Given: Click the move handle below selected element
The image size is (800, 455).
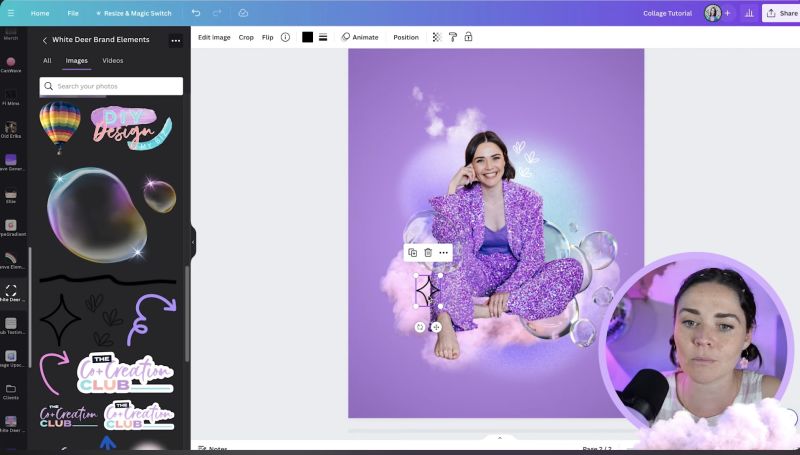Looking at the screenshot, I should 436,327.
